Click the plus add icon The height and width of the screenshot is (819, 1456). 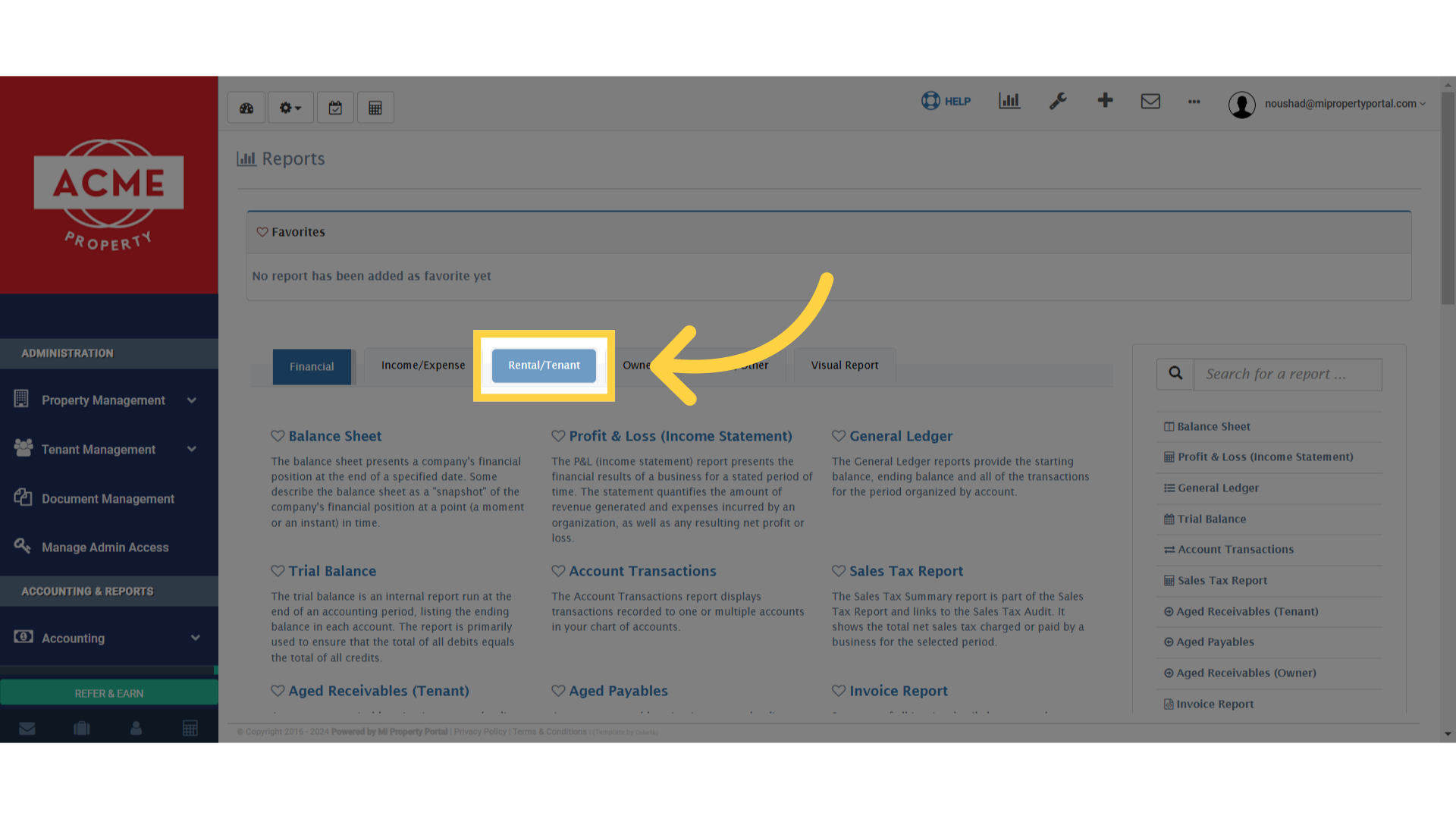(x=1105, y=100)
